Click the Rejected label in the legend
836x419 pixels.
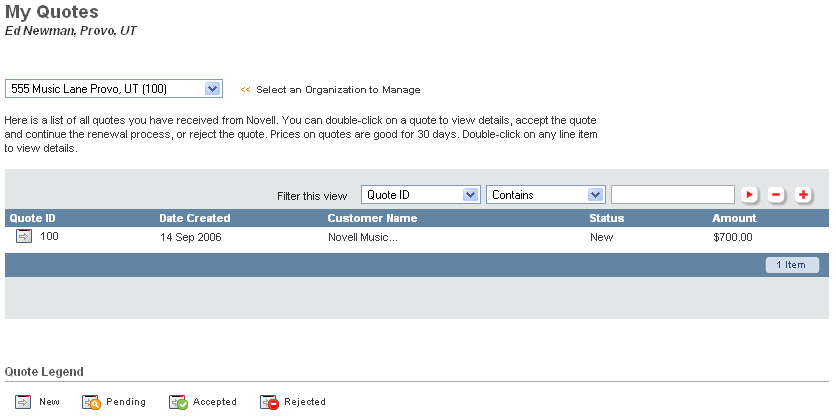[304, 402]
